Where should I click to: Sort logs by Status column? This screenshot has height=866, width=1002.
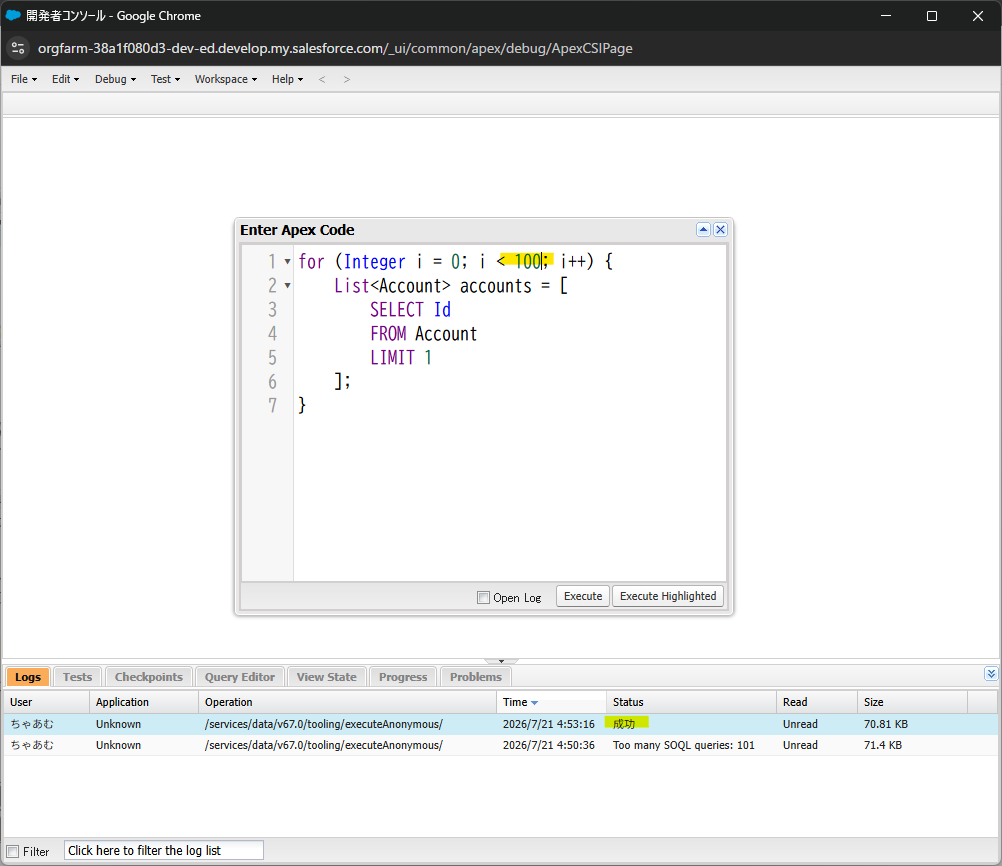691,702
